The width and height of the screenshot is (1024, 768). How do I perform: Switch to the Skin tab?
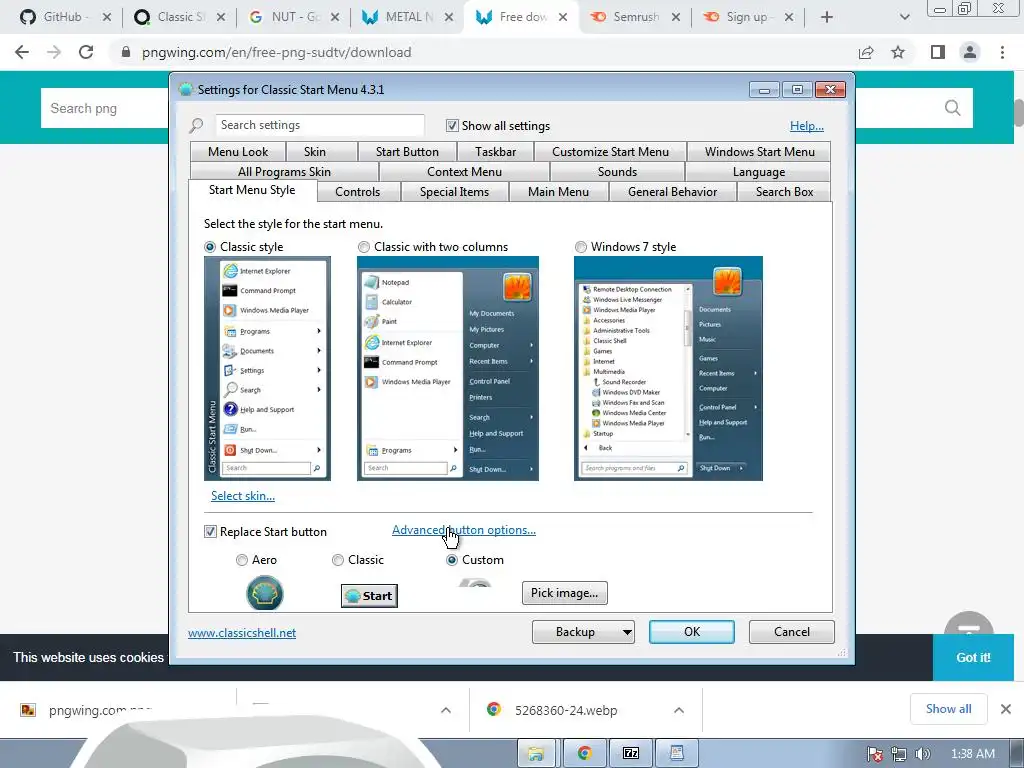315,152
